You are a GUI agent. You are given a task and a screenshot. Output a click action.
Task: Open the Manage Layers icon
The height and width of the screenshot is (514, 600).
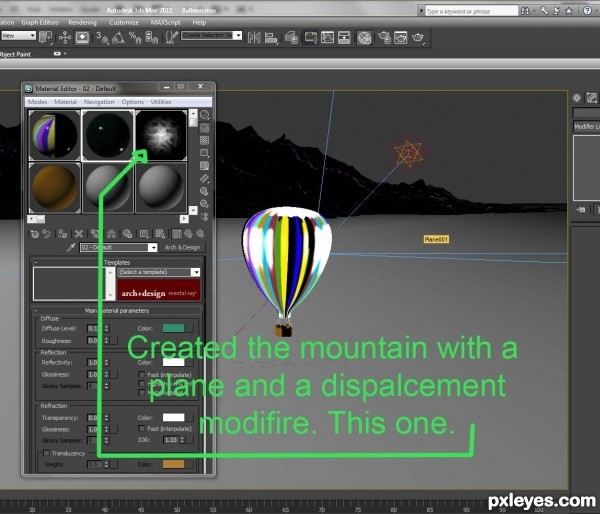[x=292, y=38]
